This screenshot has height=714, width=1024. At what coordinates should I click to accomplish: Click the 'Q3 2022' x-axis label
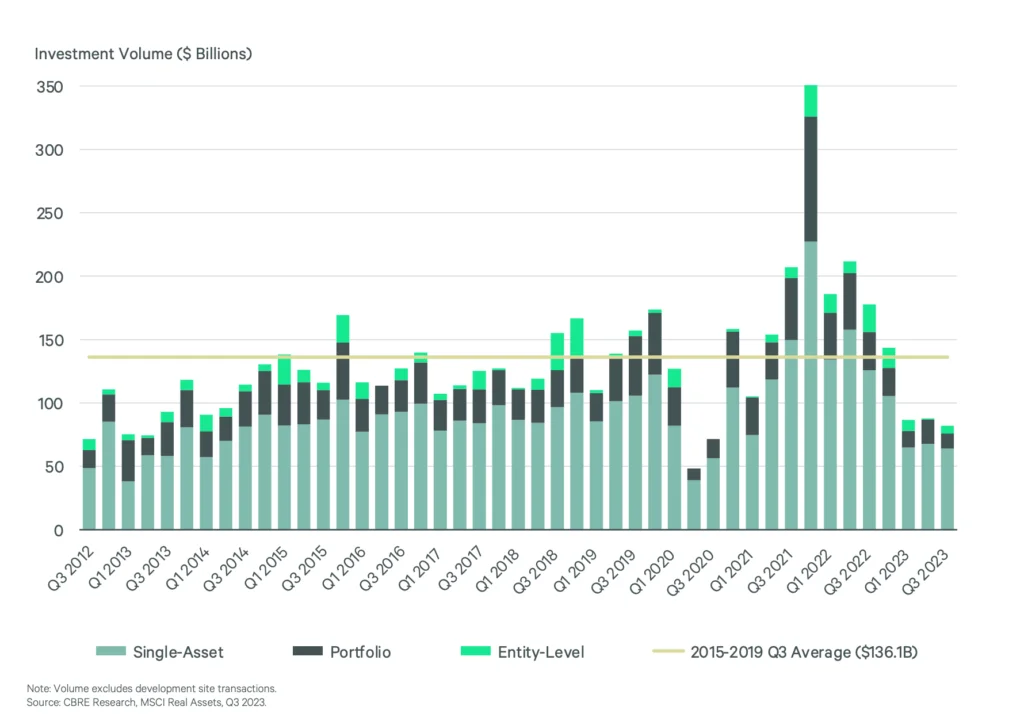pyautogui.click(x=848, y=572)
